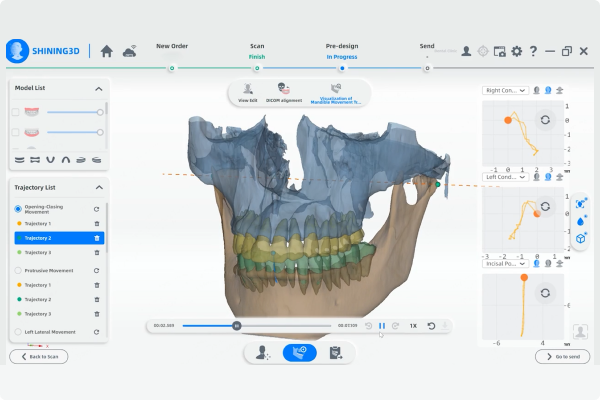Image resolution: width=600 pixels, height=400 pixels.
Task: Refresh the Opening-Closing Movement trajectory
Action: (97, 209)
